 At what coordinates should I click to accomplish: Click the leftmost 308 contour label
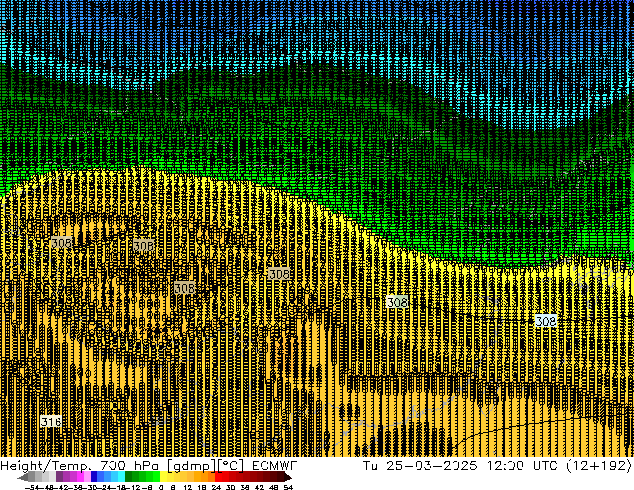[x=62, y=243]
